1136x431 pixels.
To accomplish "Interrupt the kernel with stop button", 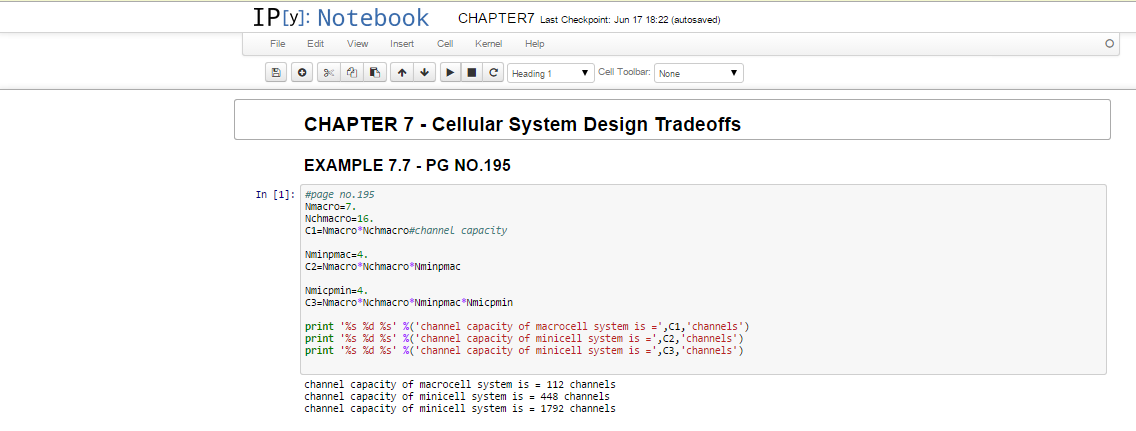I will pos(471,73).
